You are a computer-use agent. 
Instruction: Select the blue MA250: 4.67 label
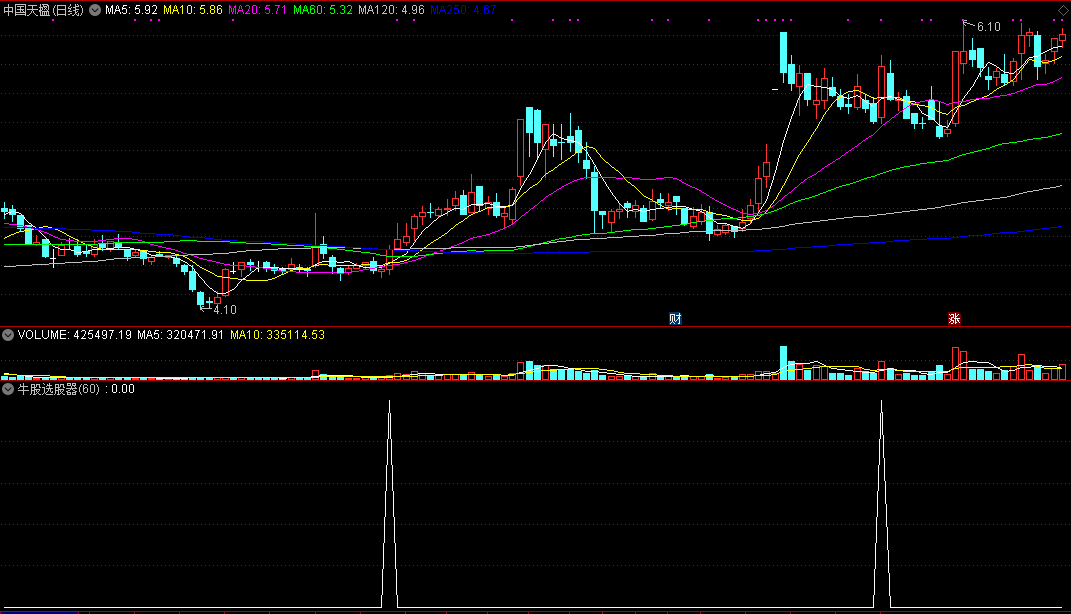pos(463,10)
